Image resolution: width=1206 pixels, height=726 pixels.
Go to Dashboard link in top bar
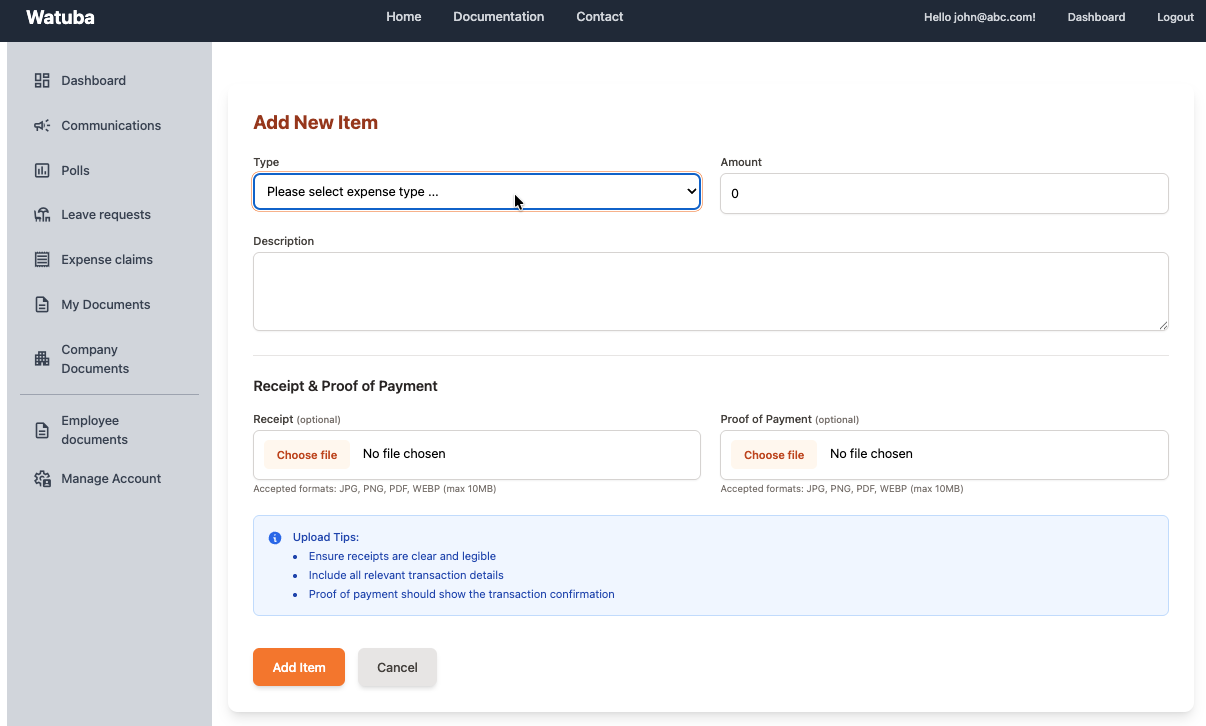1096,17
